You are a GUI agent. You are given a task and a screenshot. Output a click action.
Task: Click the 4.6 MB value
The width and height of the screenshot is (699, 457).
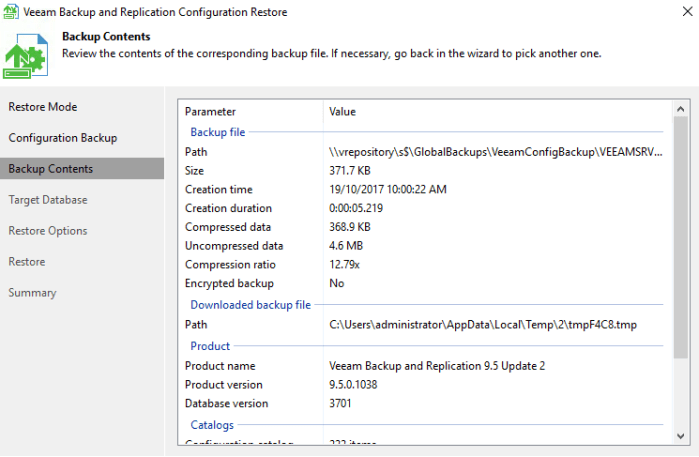point(346,246)
